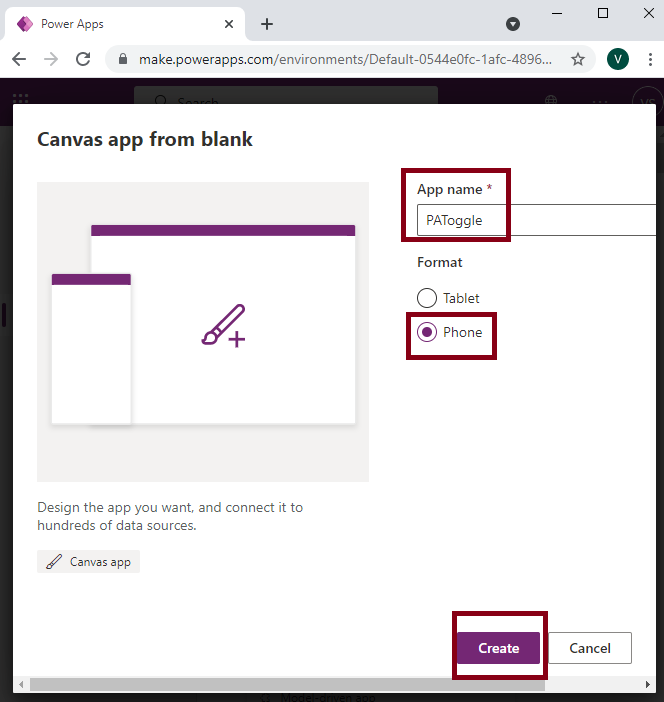Viewport: 664px width, 702px height.
Task: Open a new browser tab
Action: [x=267, y=24]
